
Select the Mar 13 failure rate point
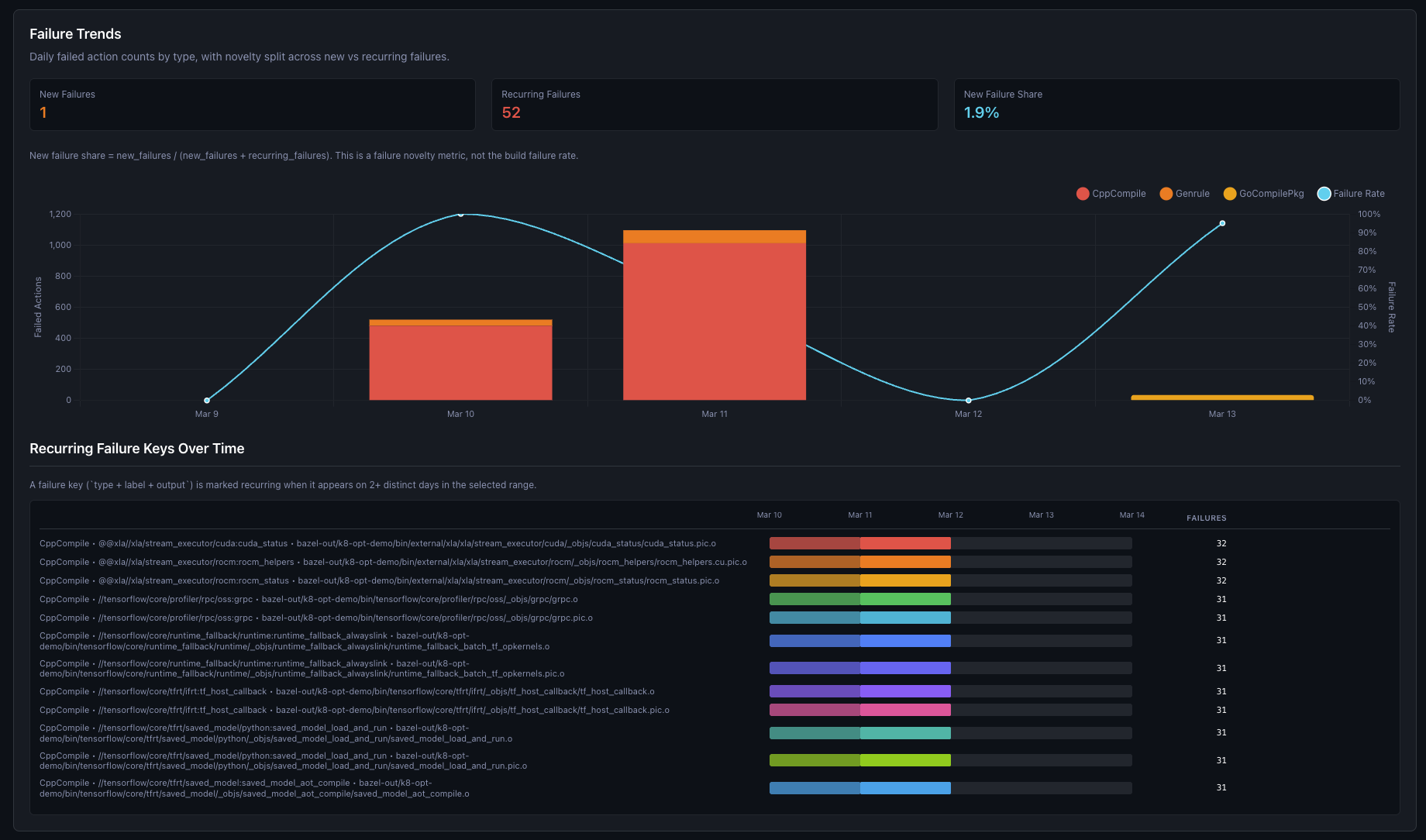(1222, 223)
